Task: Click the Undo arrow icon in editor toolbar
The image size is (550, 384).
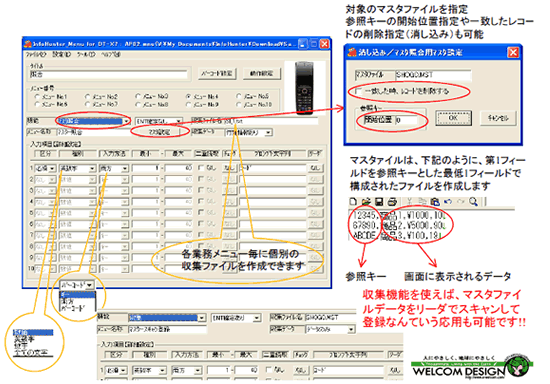Action: click(448, 202)
